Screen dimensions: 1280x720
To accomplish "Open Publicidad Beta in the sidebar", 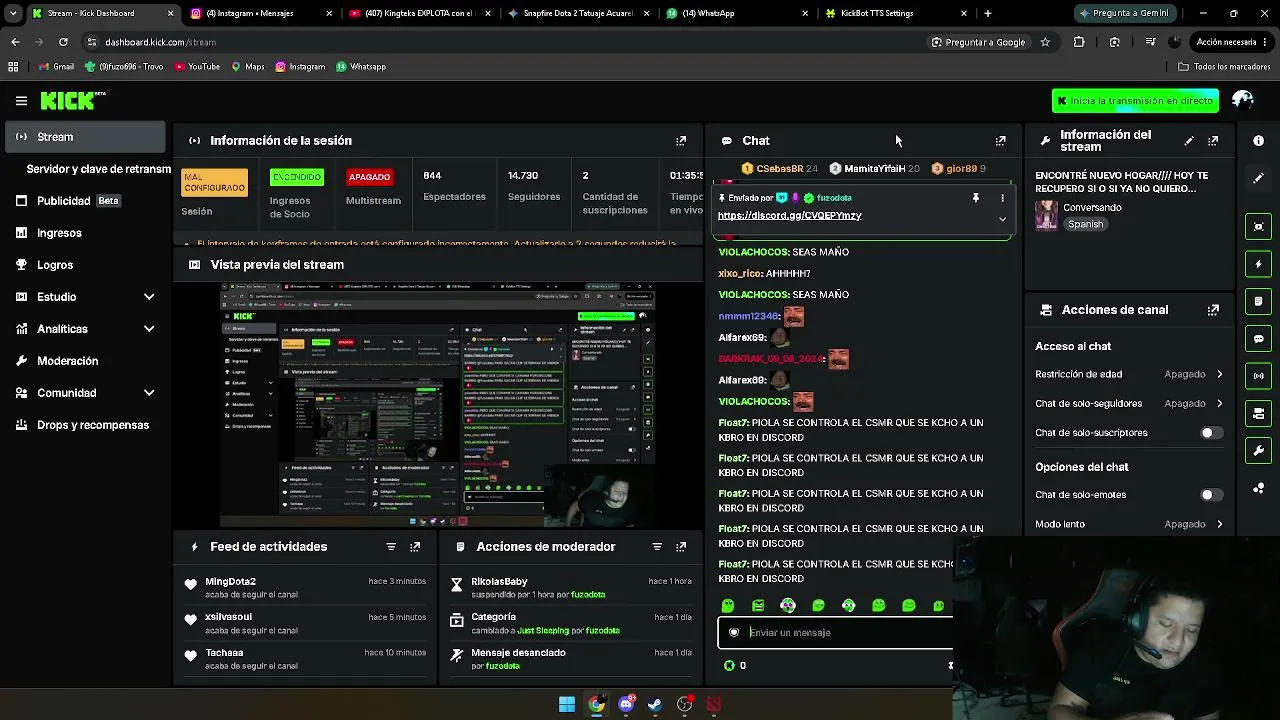I will point(85,201).
